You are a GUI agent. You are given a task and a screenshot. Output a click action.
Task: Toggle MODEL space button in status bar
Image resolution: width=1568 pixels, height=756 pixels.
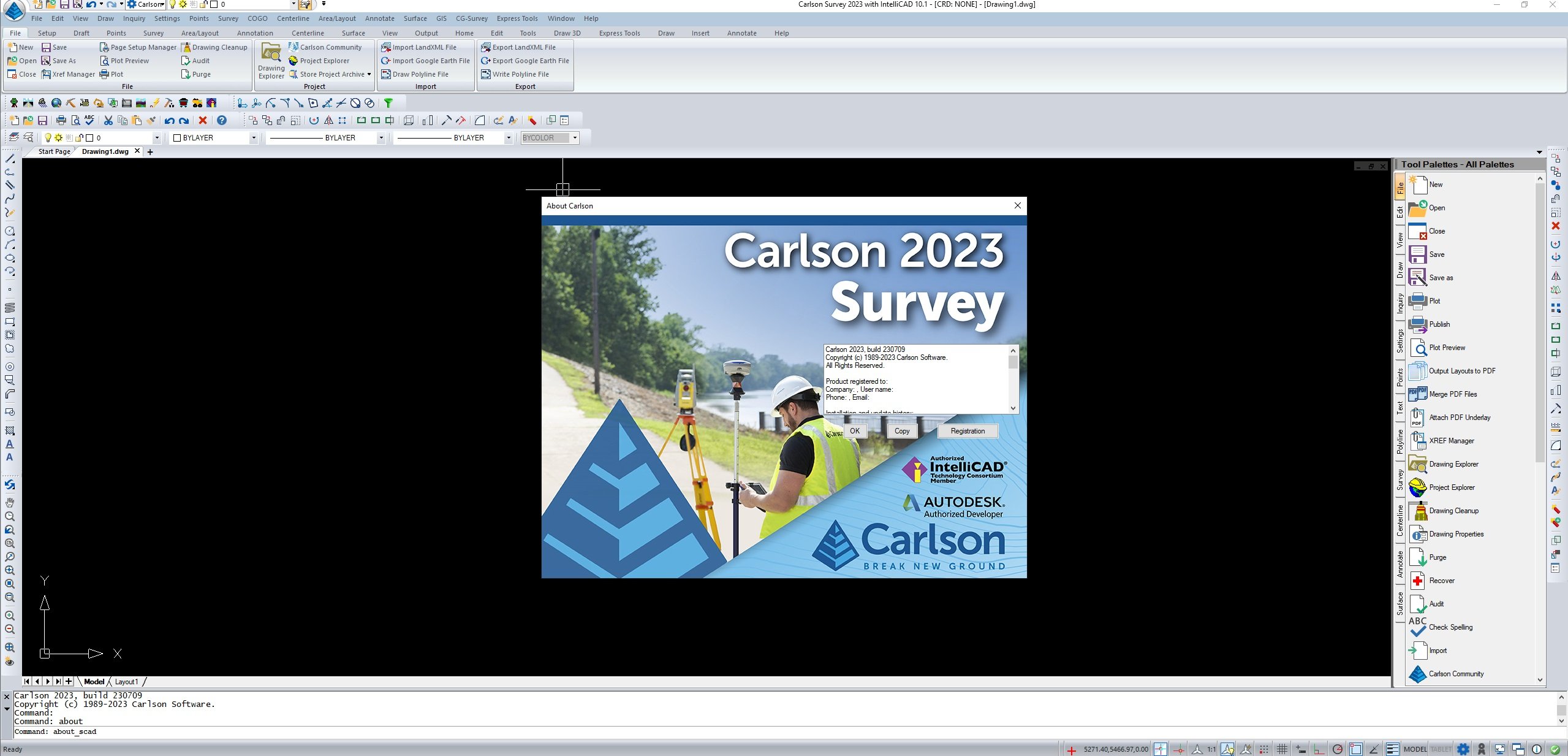pos(1415,749)
